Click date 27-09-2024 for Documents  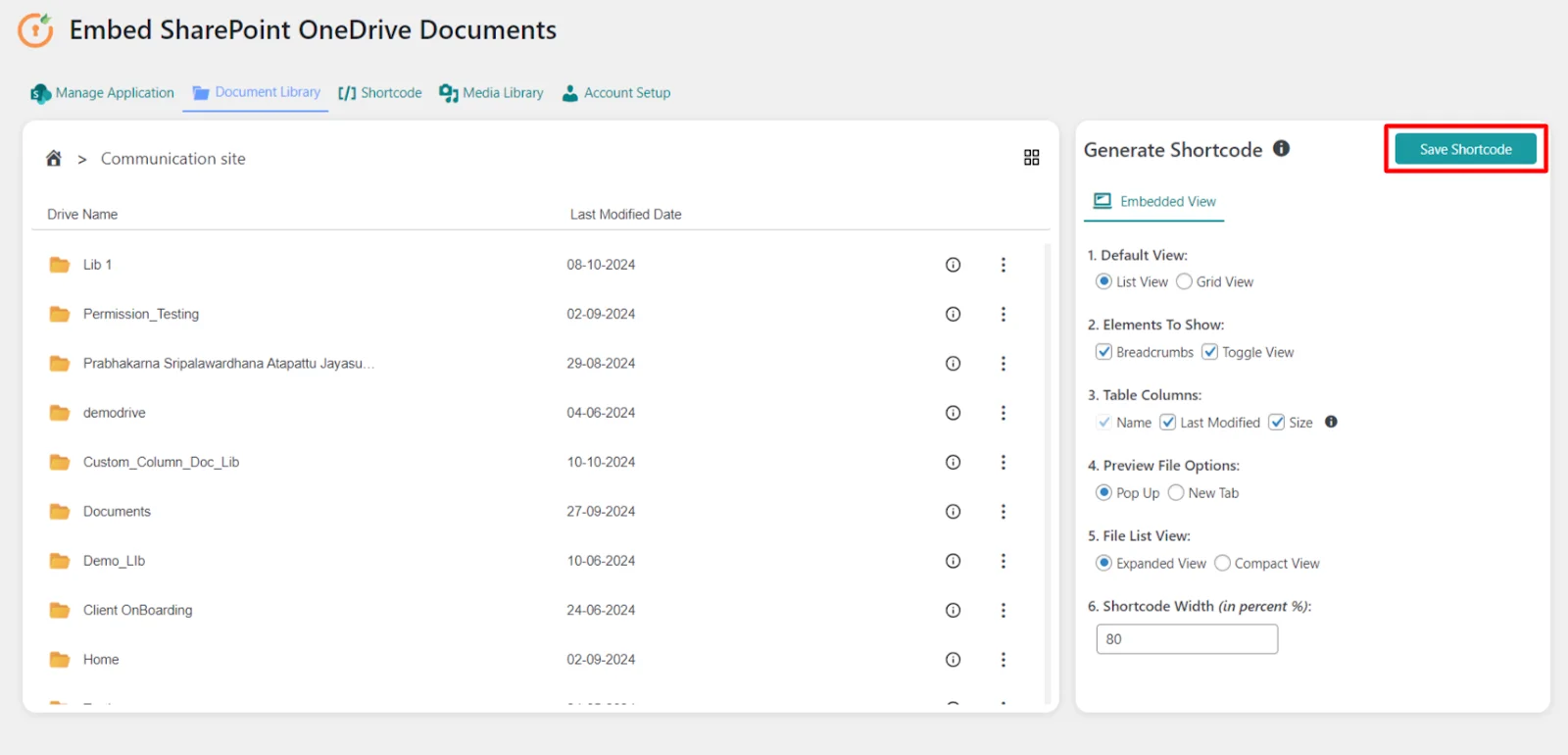601,512
